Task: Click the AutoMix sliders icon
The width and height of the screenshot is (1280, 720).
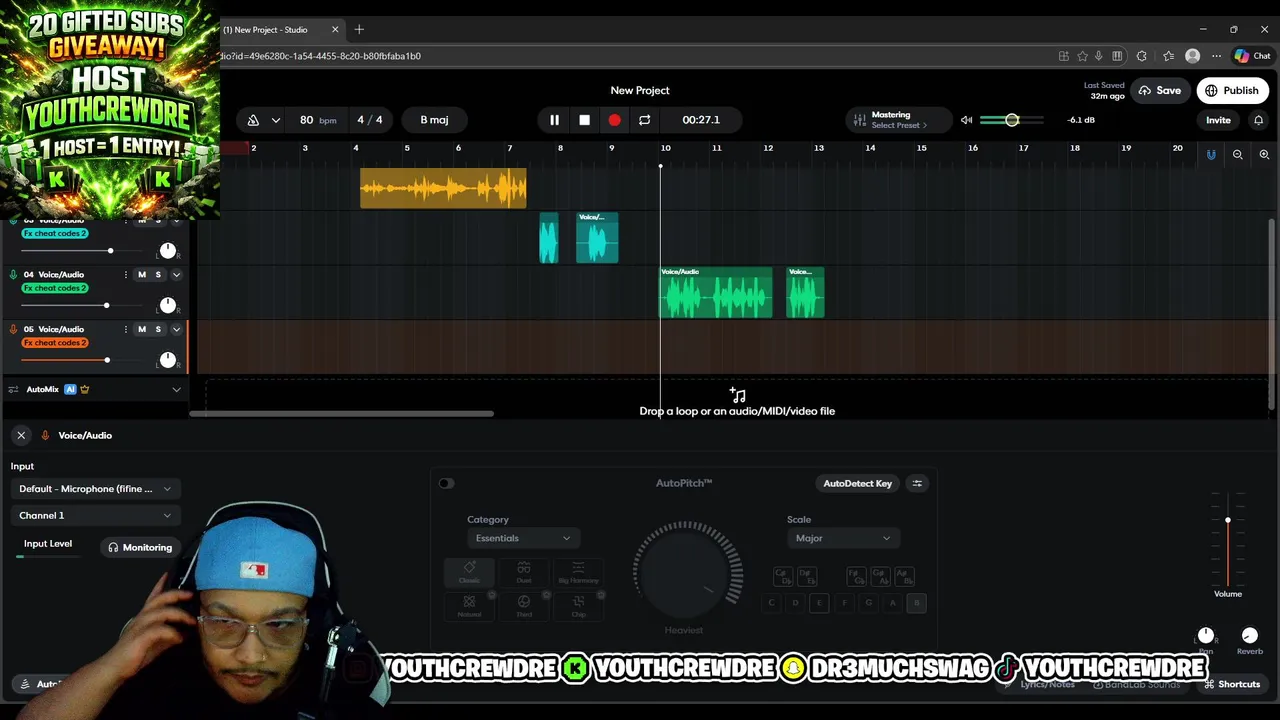Action: click(x=13, y=389)
